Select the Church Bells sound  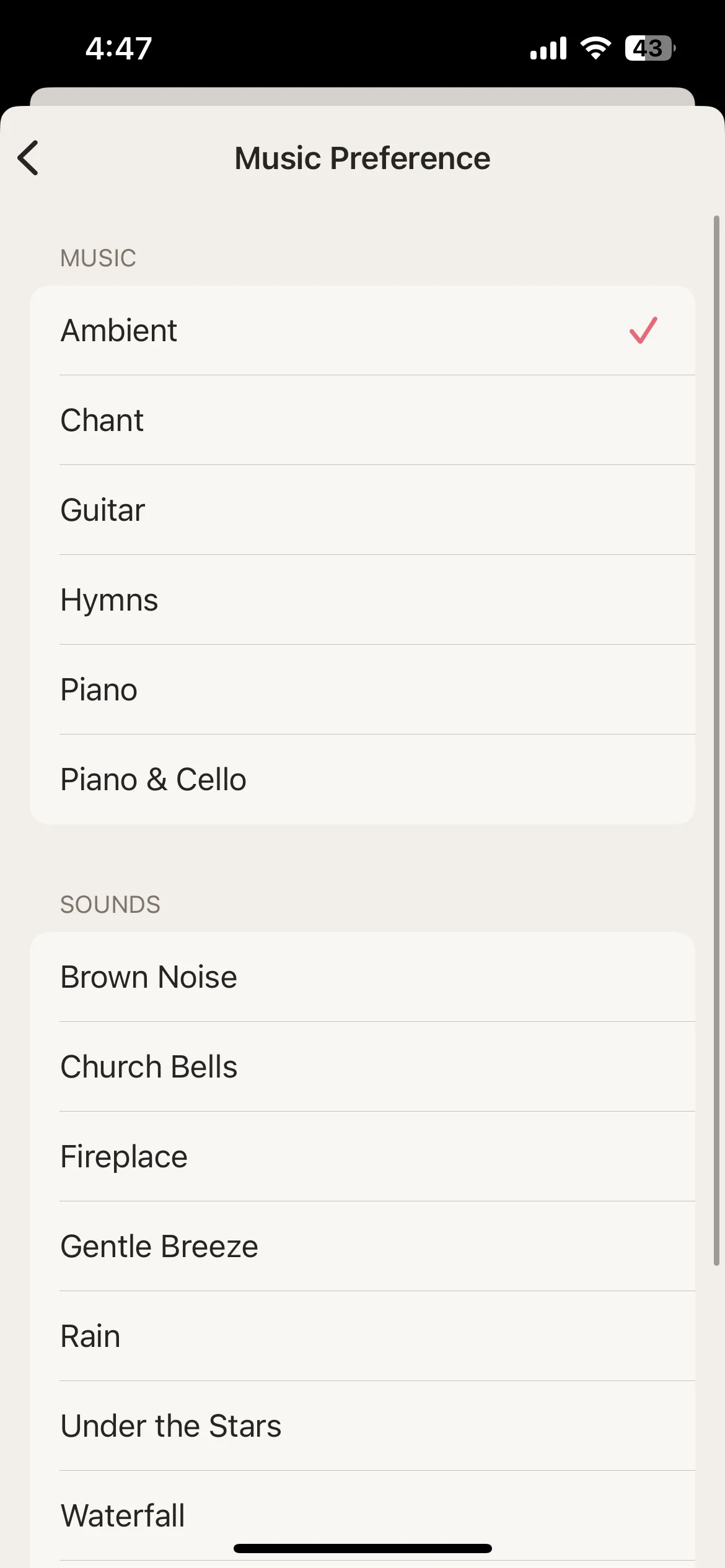[x=362, y=1066]
